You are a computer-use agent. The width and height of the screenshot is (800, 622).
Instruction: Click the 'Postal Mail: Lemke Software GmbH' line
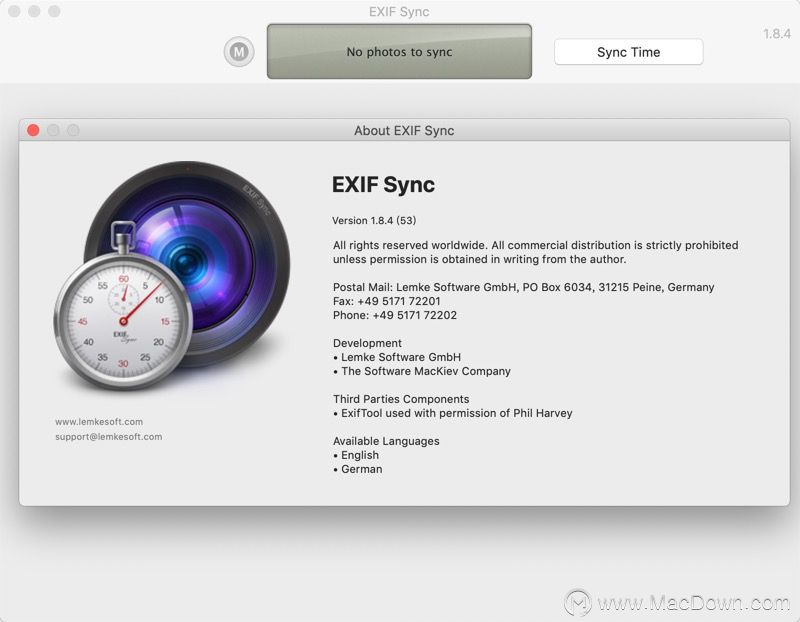[x=523, y=287]
